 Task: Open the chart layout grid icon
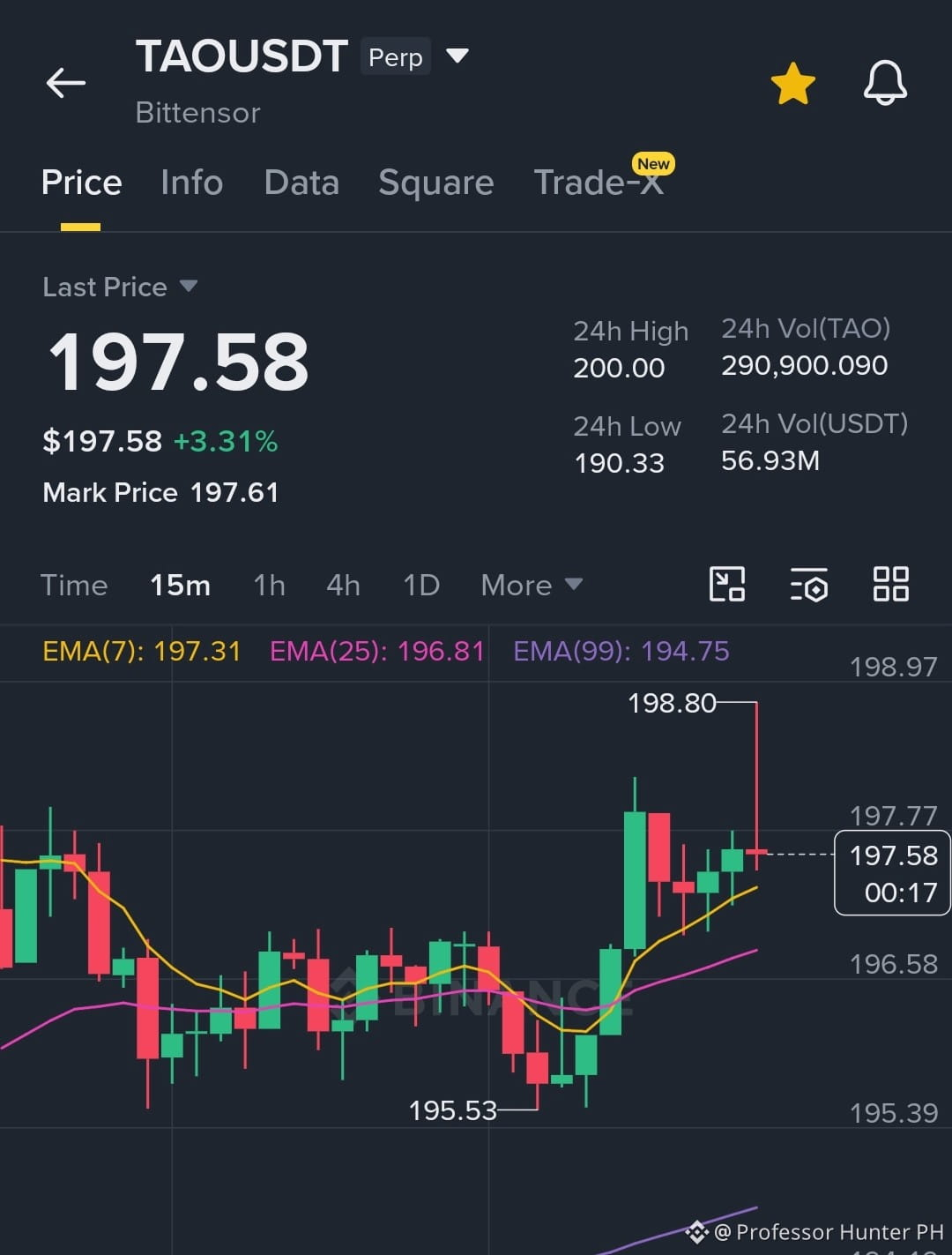(x=890, y=584)
